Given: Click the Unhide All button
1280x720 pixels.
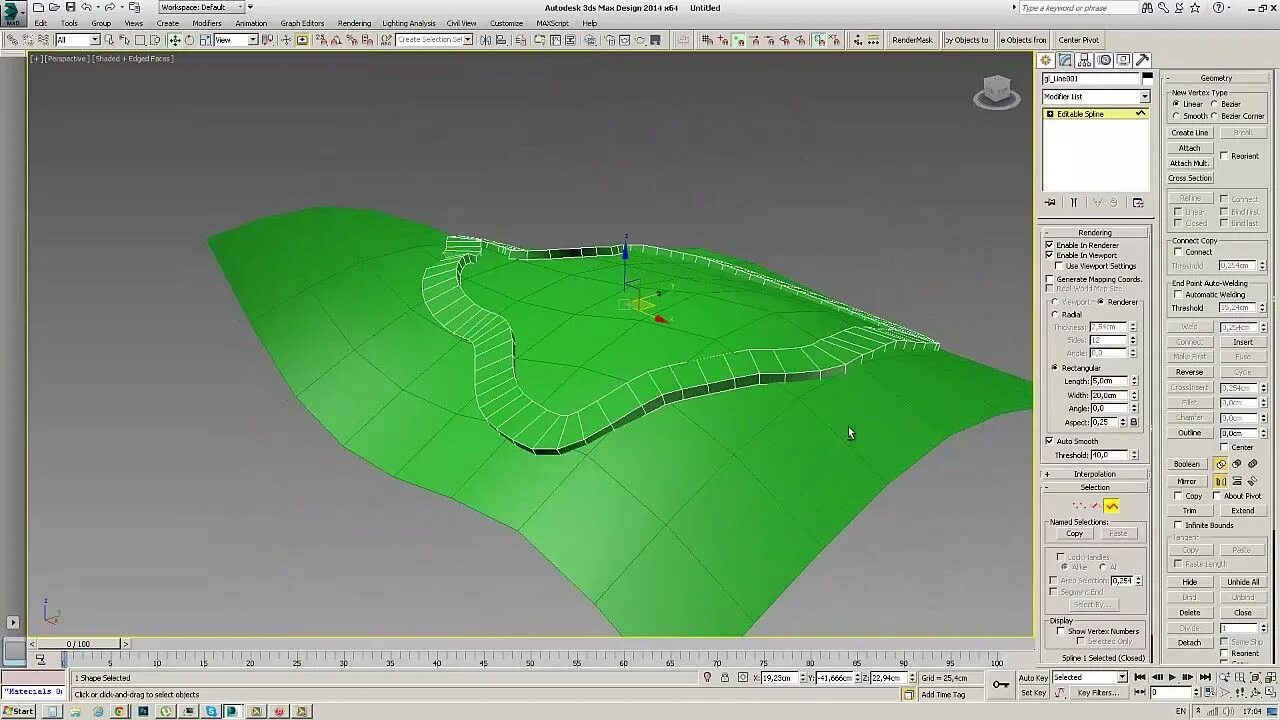Looking at the screenshot, I should coord(1243,582).
